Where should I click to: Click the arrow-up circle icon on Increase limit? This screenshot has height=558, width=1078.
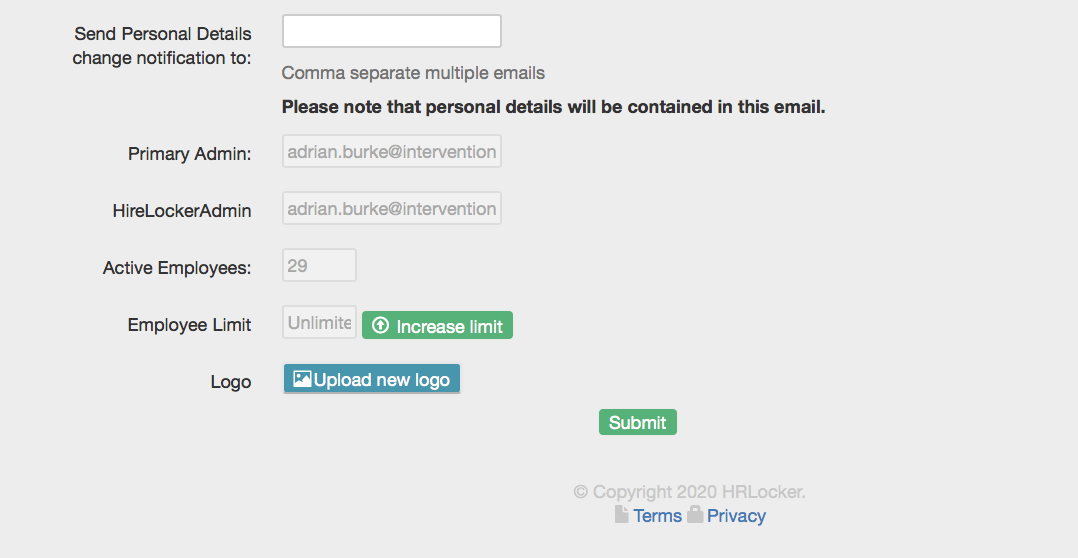(380, 326)
